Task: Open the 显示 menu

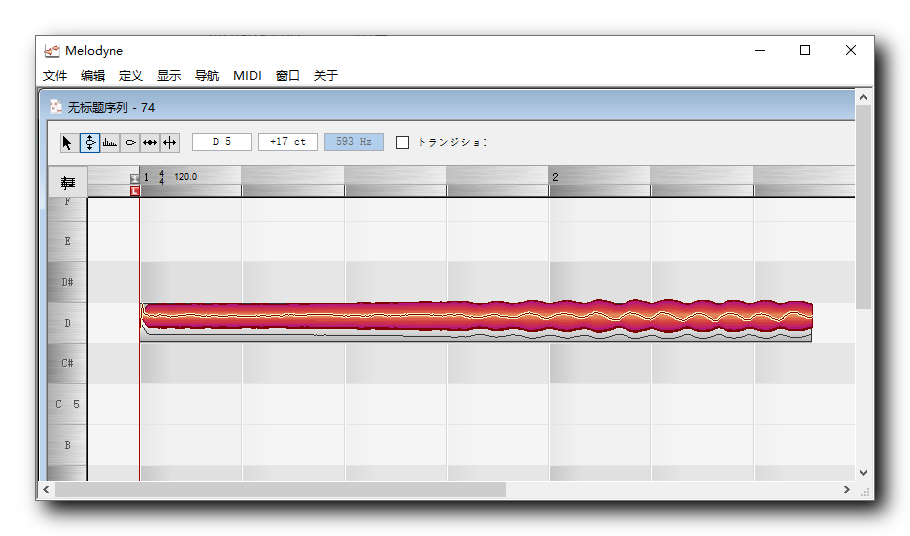Action: click(169, 75)
